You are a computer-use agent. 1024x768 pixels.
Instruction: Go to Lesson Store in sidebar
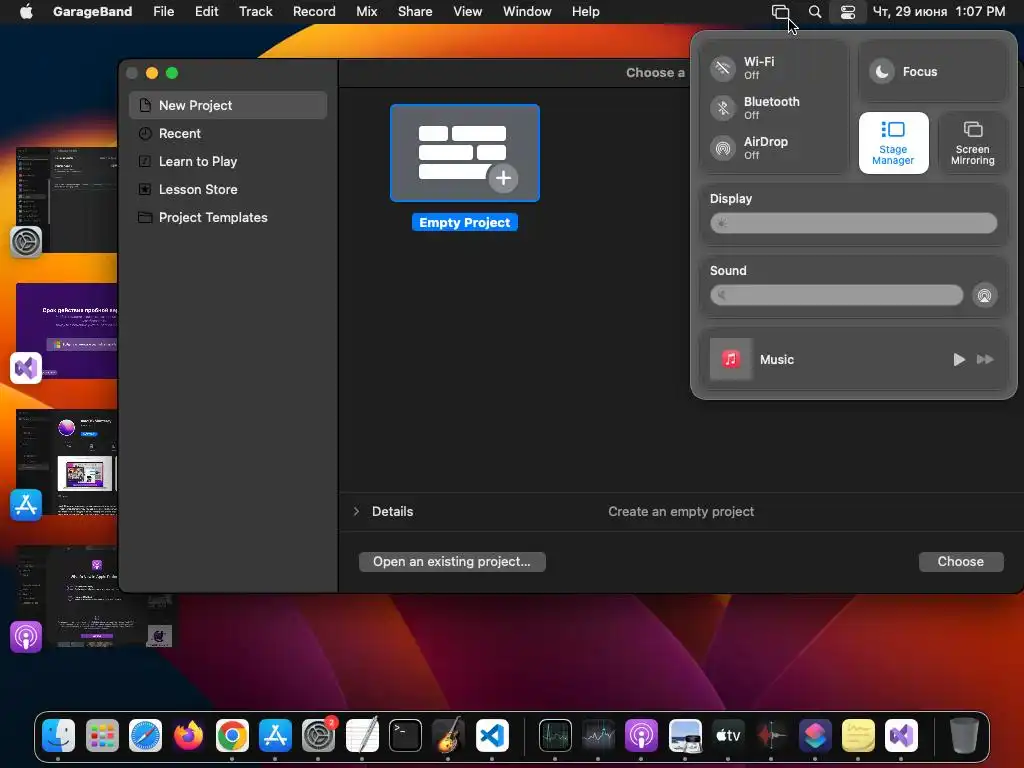tap(228, 189)
